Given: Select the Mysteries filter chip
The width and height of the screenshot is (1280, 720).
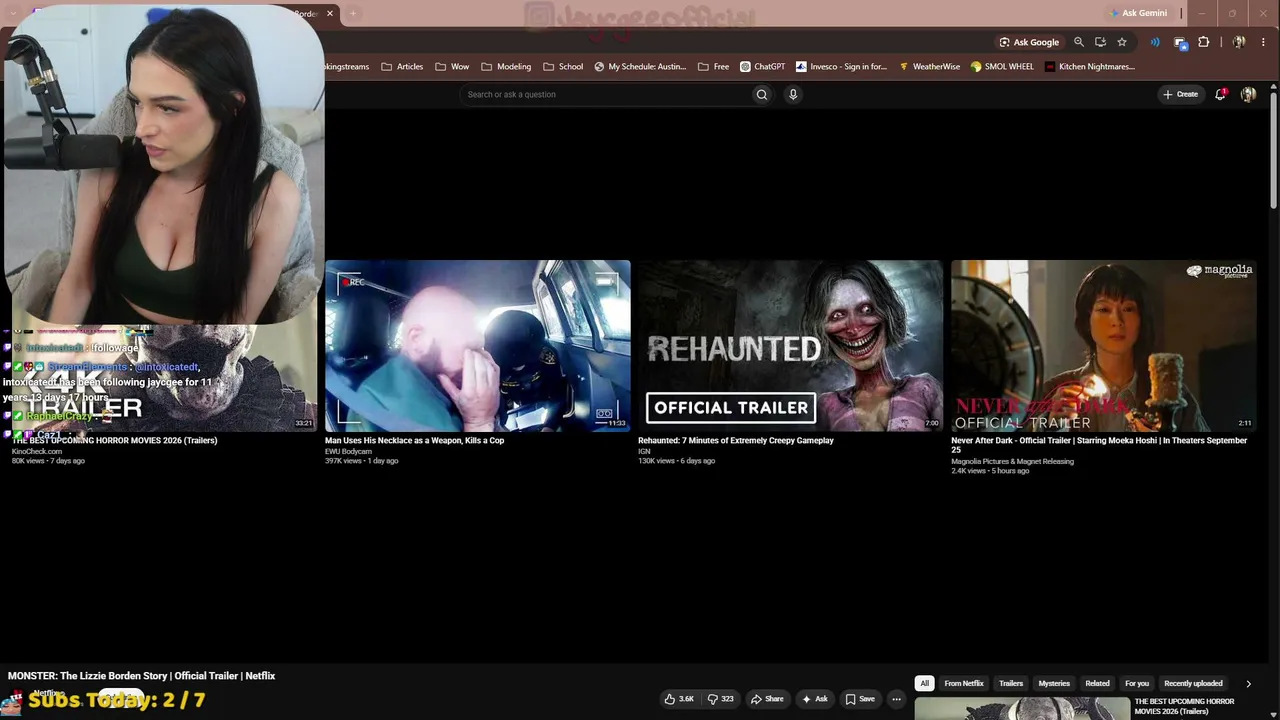Looking at the screenshot, I should pos(1054,684).
